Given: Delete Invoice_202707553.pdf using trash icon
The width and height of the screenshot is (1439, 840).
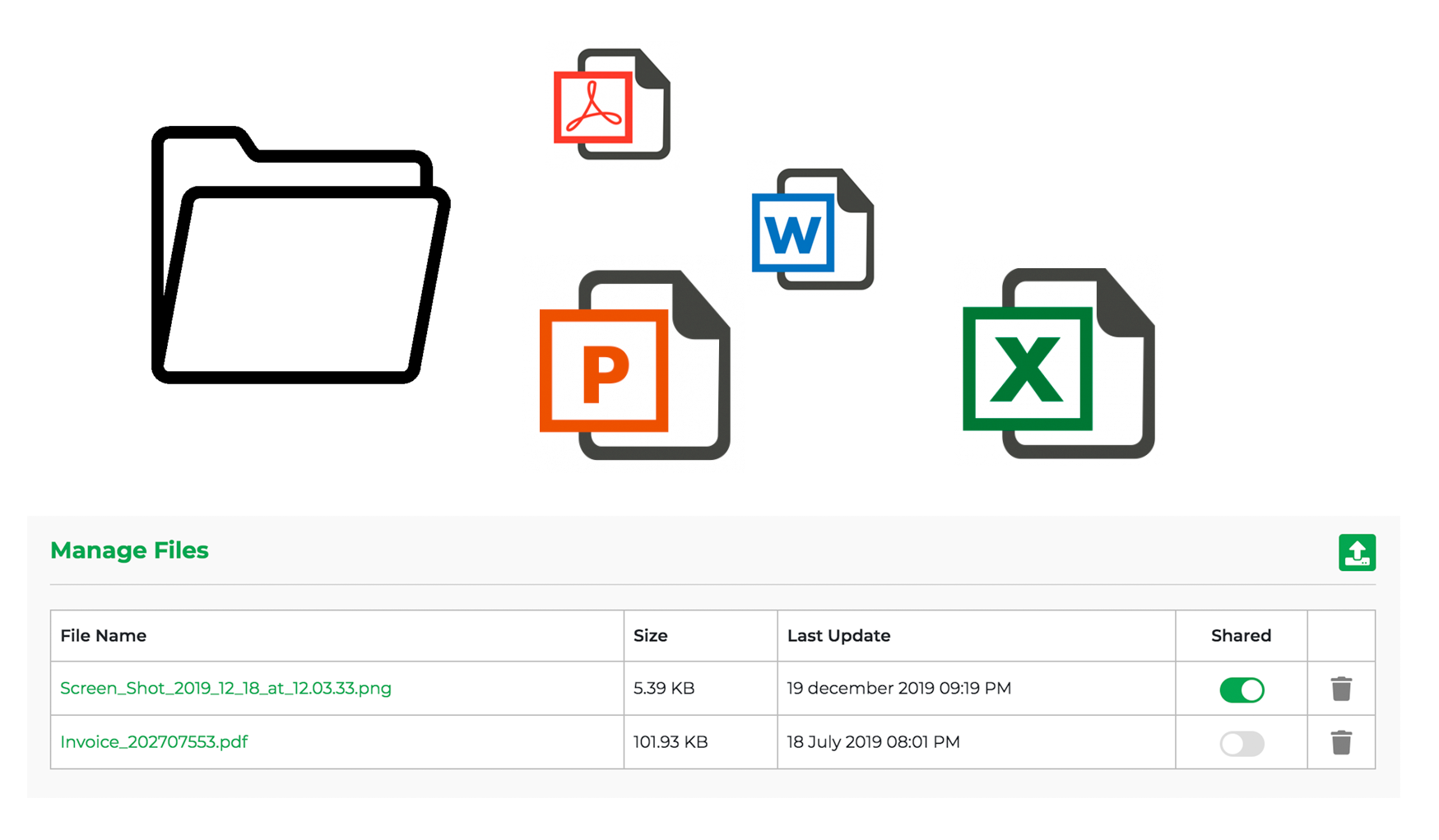Looking at the screenshot, I should pos(1341,742).
